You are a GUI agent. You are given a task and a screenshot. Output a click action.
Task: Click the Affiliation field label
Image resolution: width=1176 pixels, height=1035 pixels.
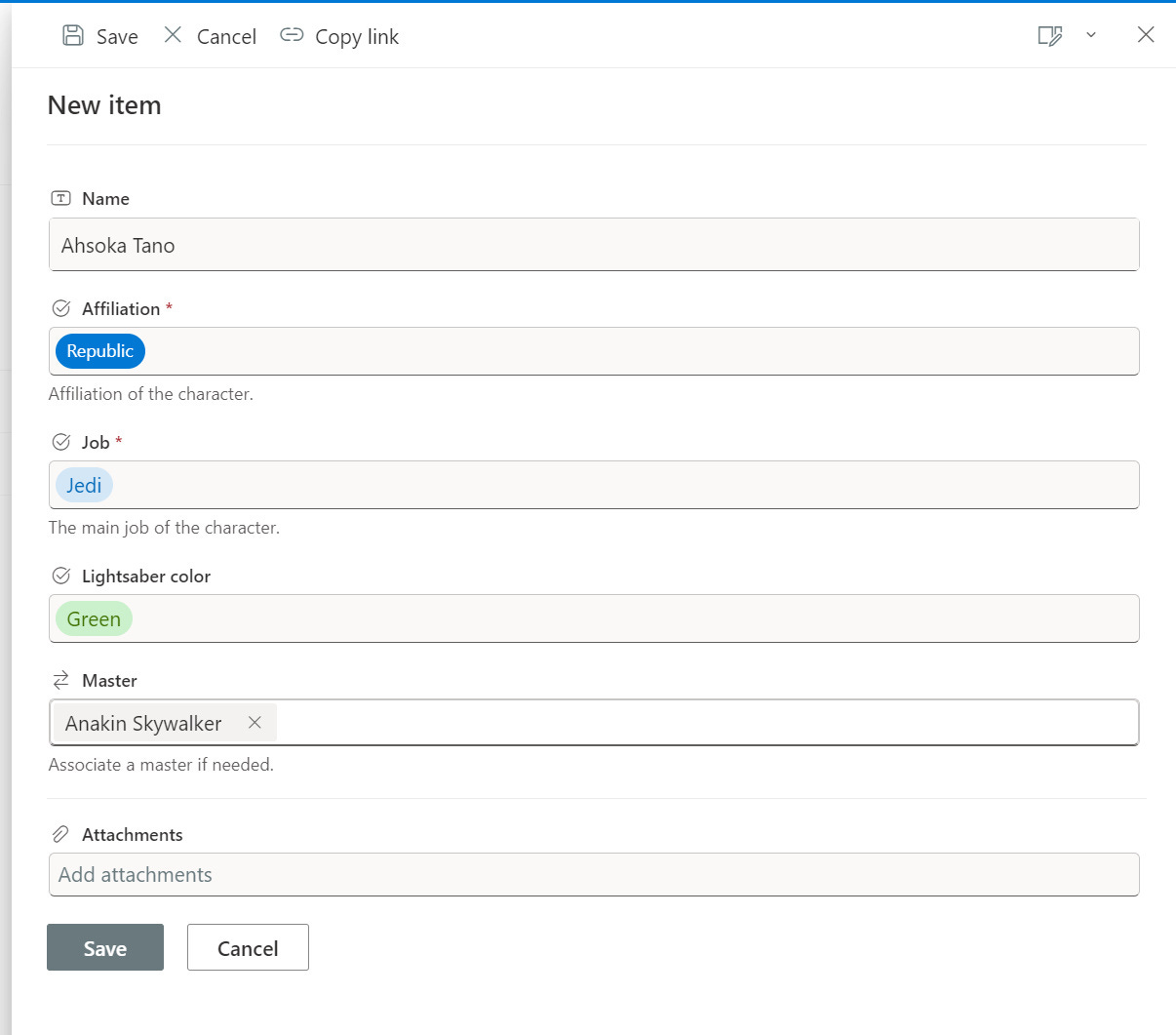point(121,309)
